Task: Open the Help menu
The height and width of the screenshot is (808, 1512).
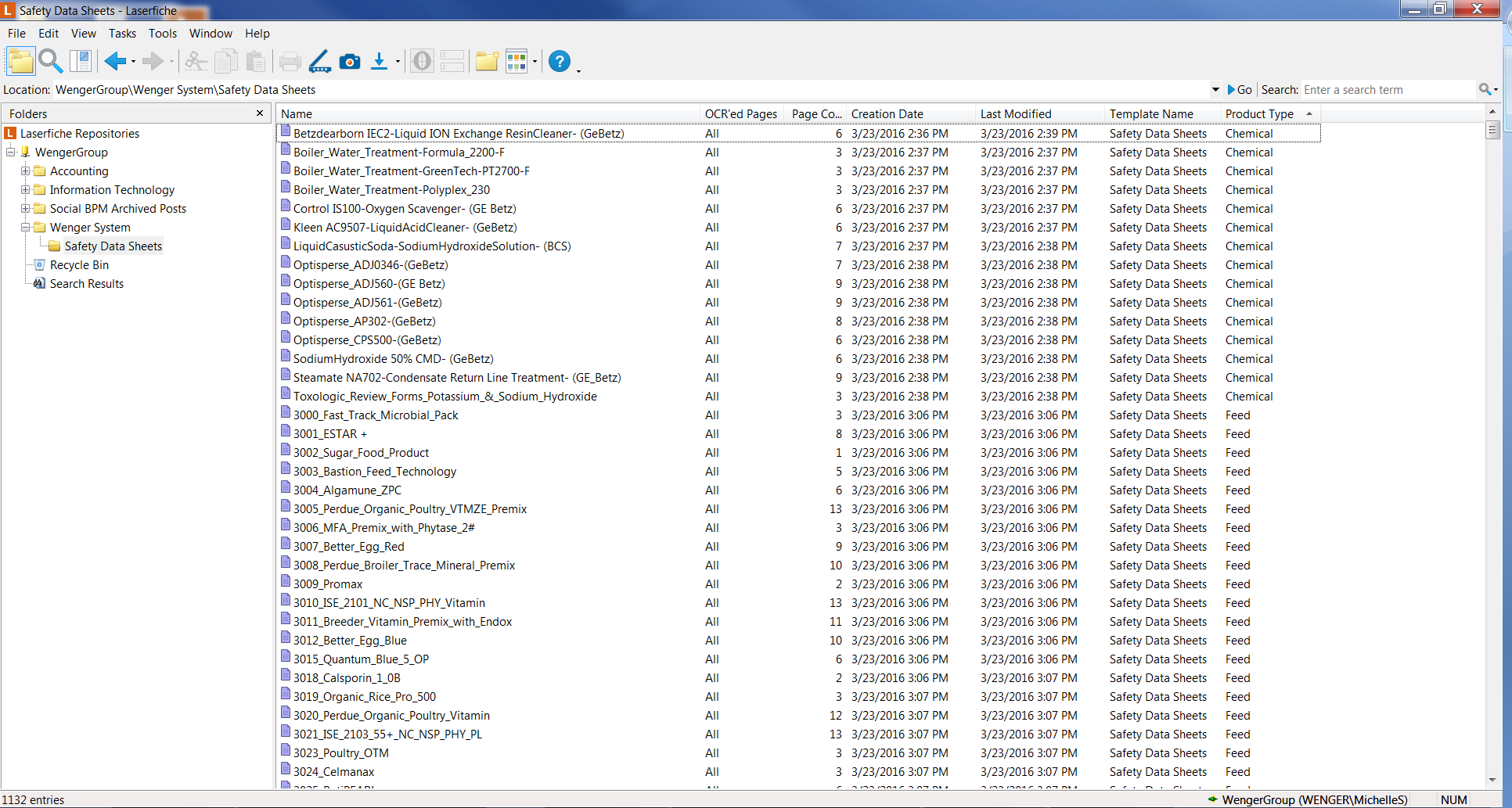Action: click(257, 34)
